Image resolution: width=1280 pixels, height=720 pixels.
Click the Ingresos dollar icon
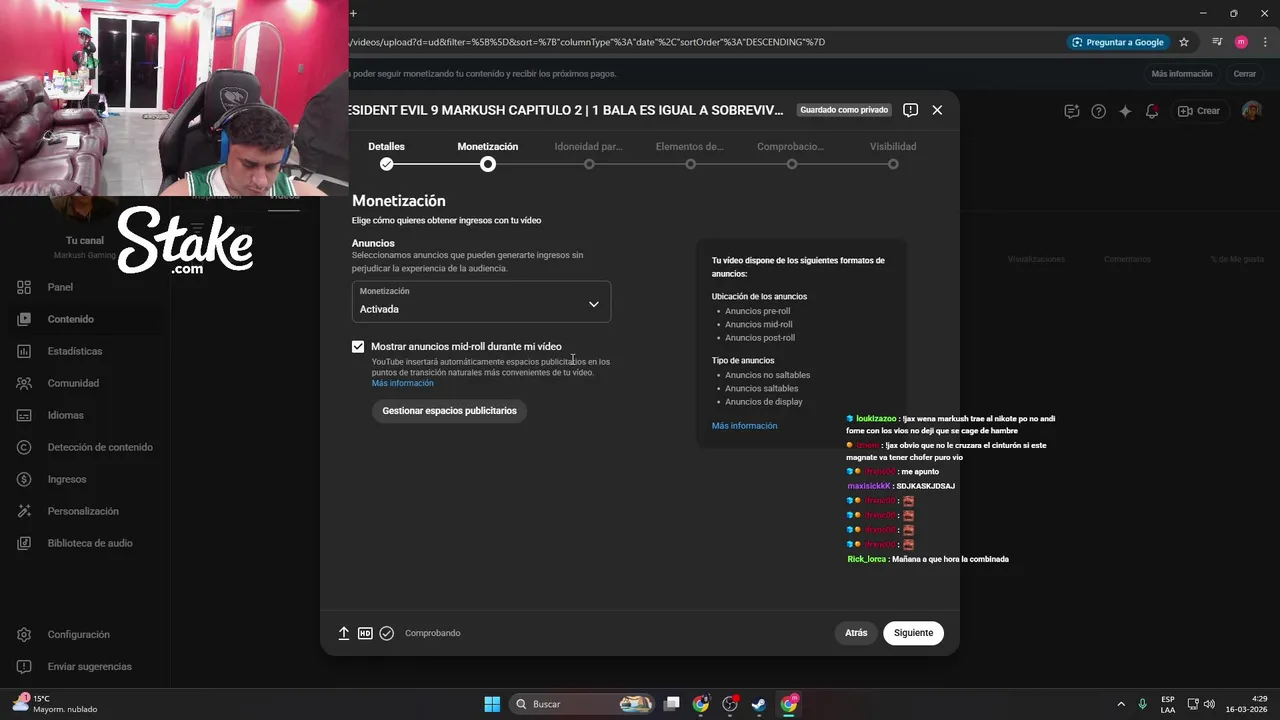(24, 479)
